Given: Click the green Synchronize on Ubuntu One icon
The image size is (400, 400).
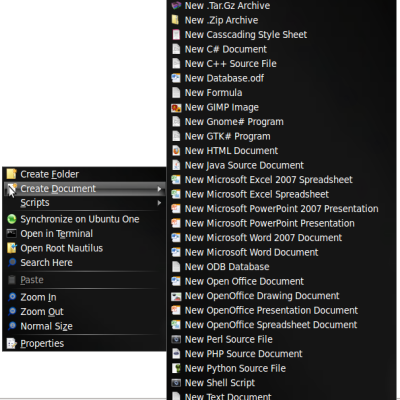Looking at the screenshot, I should (11, 219).
